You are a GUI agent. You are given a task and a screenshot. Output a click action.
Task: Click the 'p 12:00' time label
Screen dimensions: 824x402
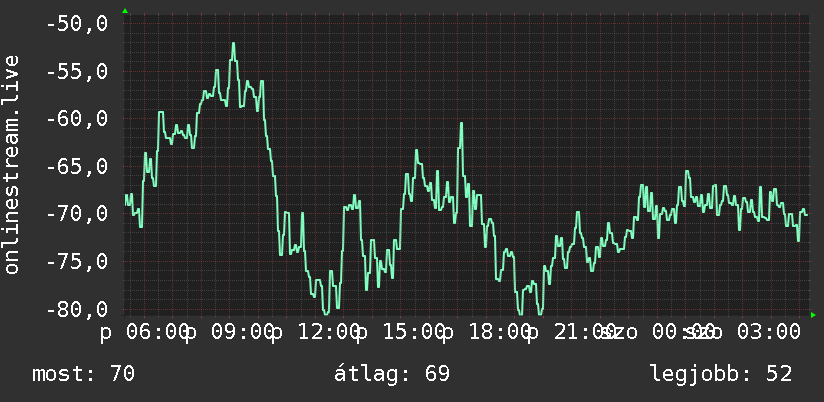315,333
